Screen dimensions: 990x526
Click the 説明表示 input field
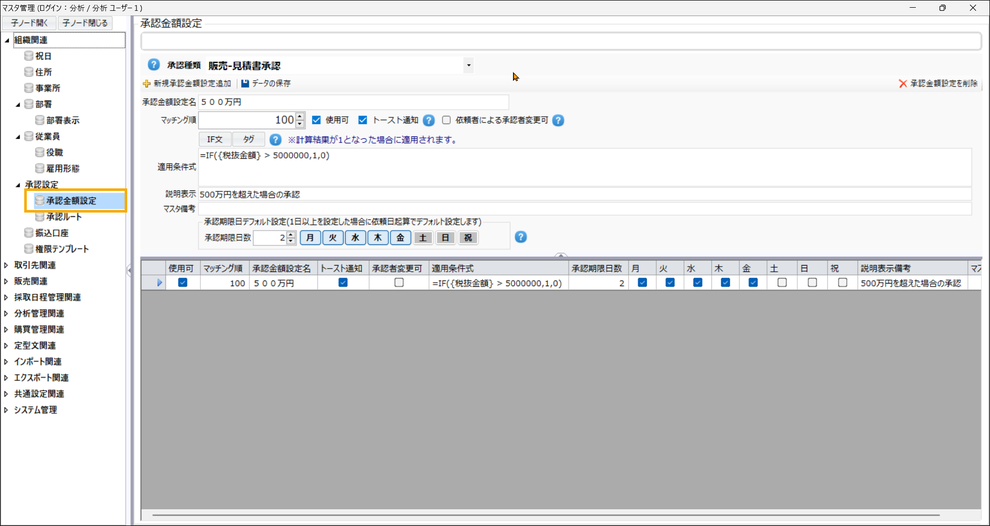[x=585, y=194]
